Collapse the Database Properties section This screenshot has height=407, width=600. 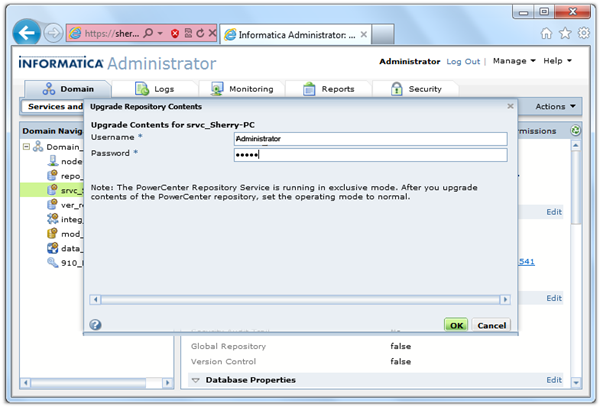pyautogui.click(x=196, y=380)
